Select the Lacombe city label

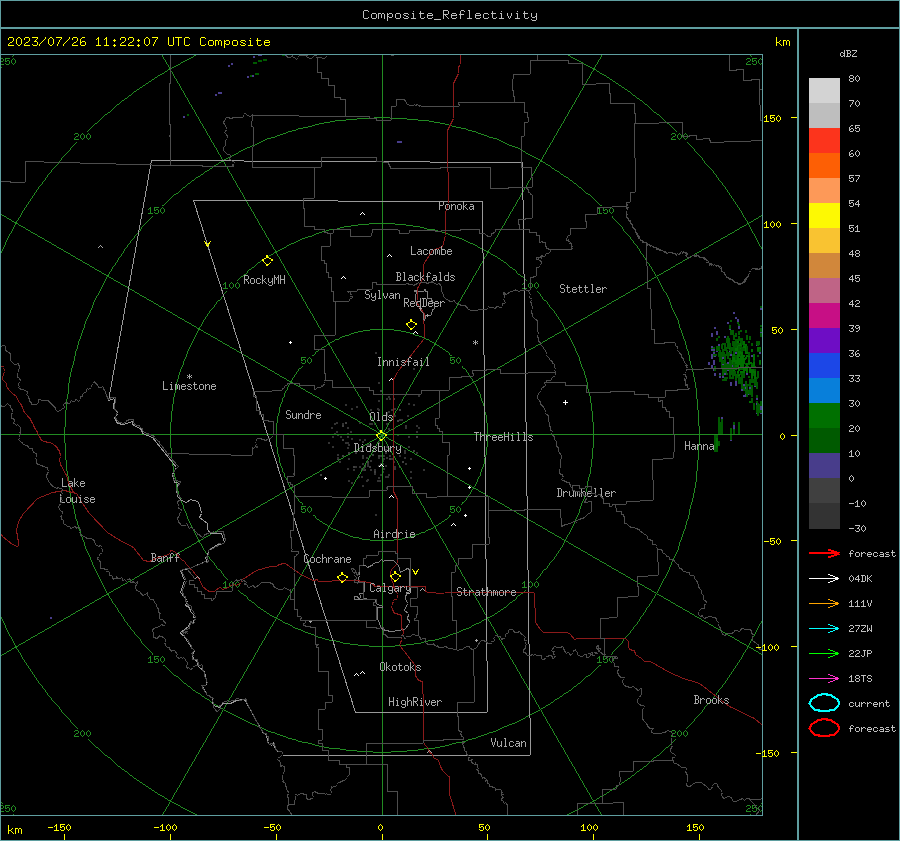[x=431, y=251]
